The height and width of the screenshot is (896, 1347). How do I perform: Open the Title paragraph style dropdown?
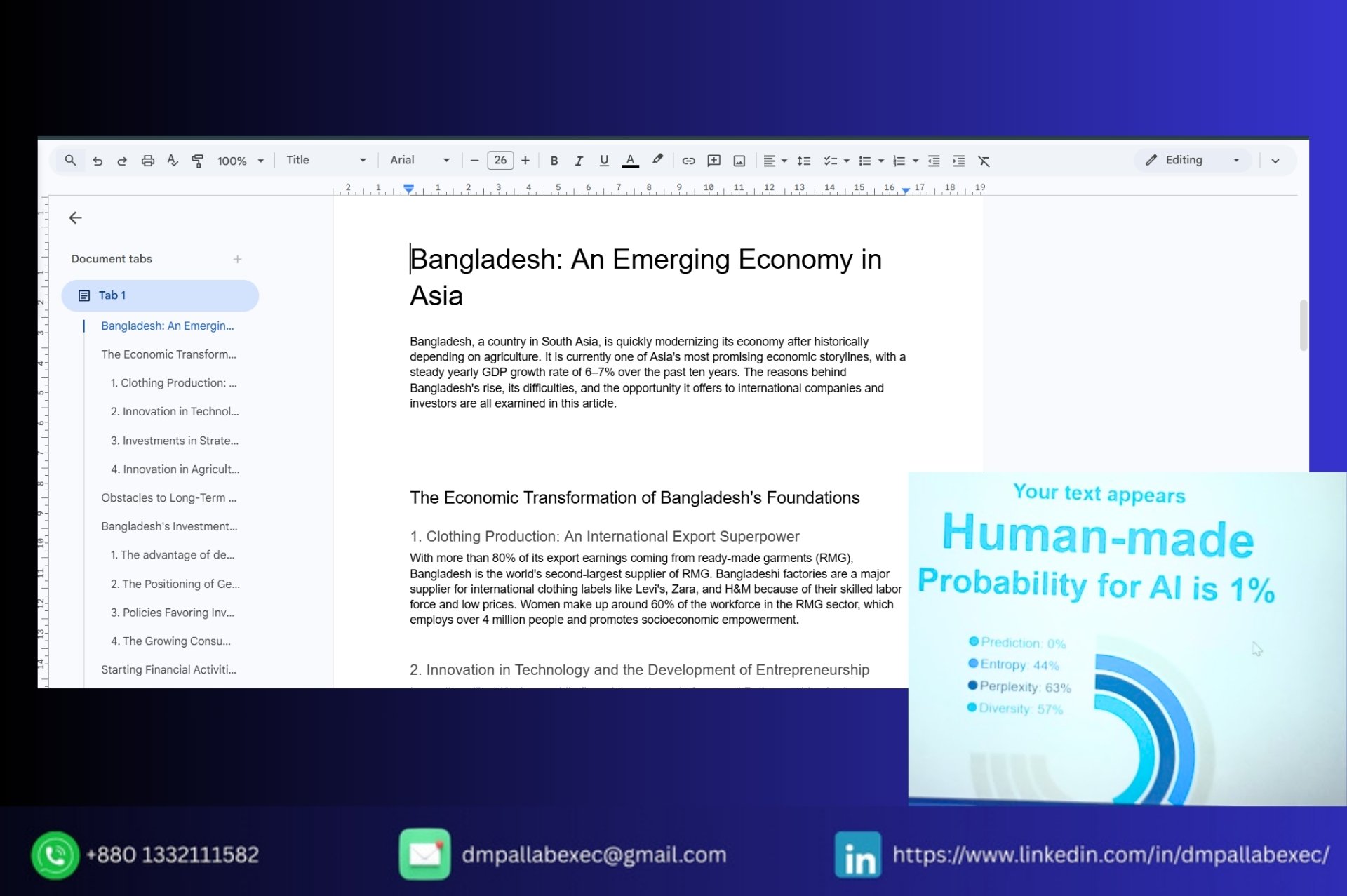[x=326, y=160]
